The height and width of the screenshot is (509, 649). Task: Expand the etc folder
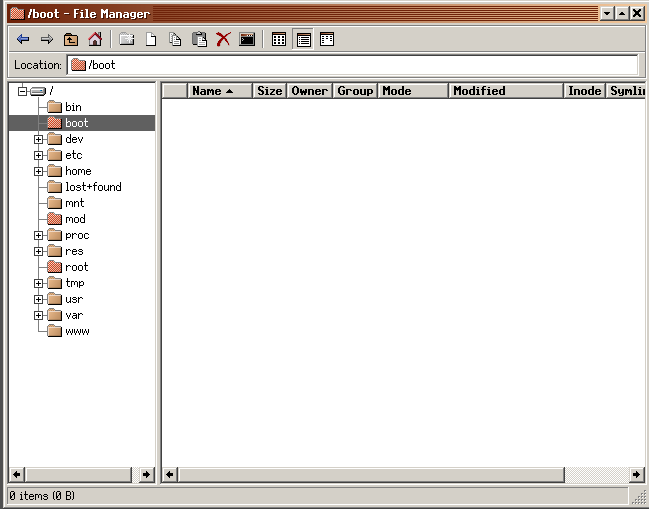[x=38, y=156]
